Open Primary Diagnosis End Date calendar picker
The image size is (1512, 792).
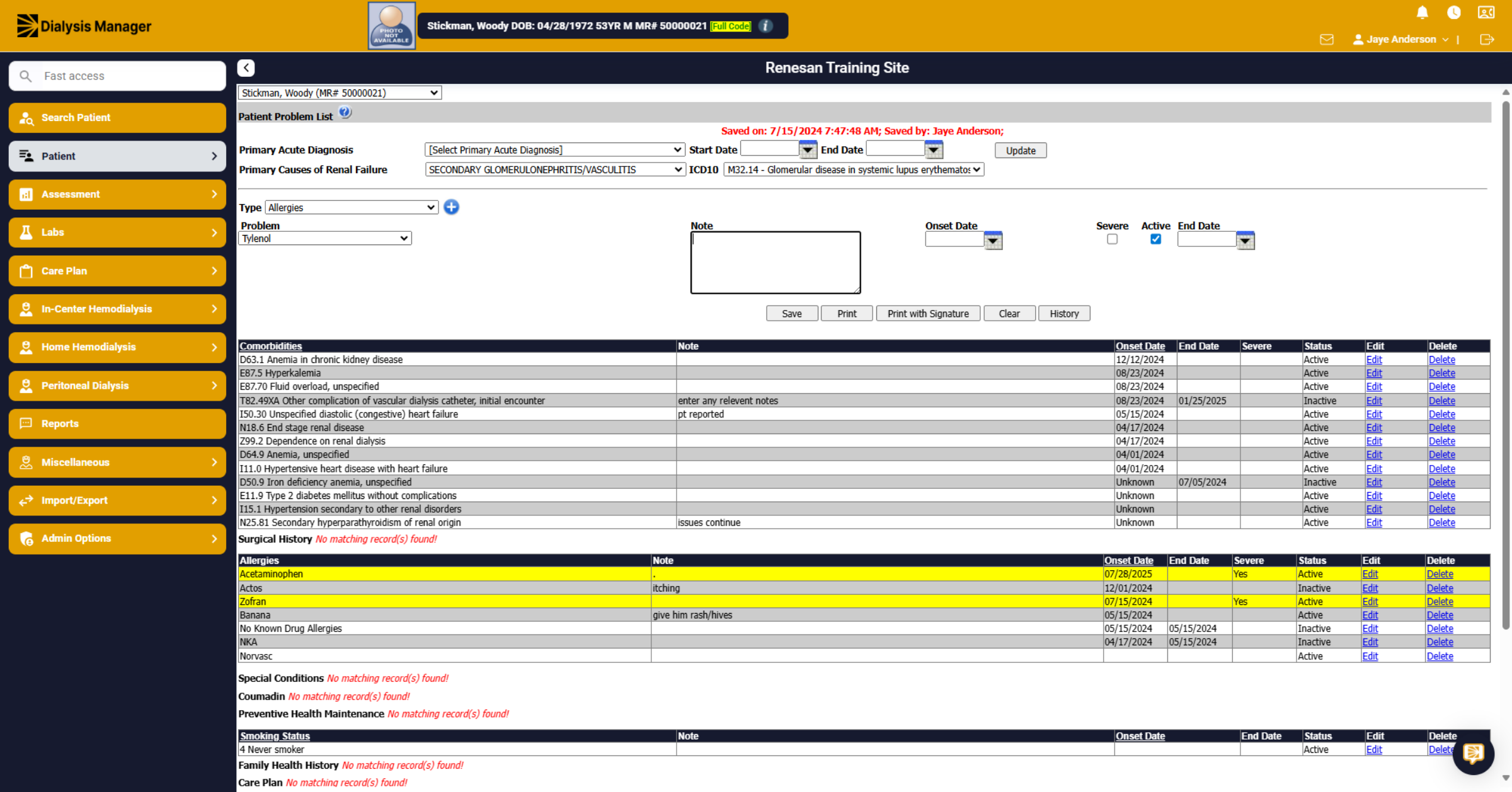[x=934, y=150]
